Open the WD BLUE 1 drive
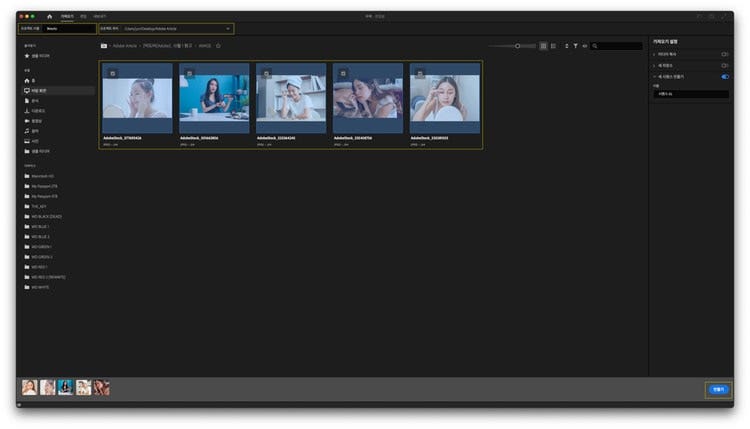Screen dimensions: 750x429 [37, 226]
